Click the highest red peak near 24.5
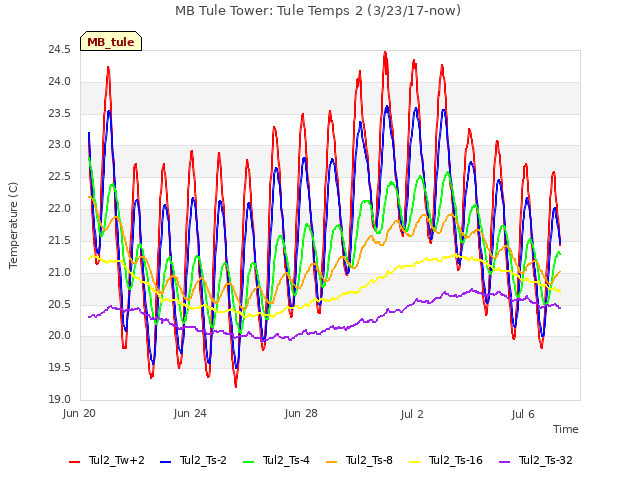This screenshot has width=640, height=480. (385, 53)
